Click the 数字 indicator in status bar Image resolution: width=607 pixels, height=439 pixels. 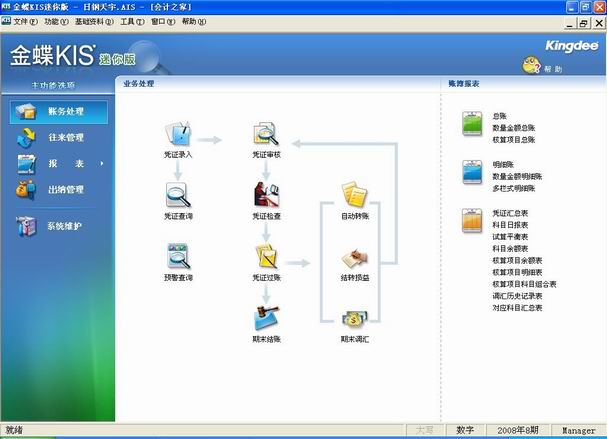coord(465,430)
